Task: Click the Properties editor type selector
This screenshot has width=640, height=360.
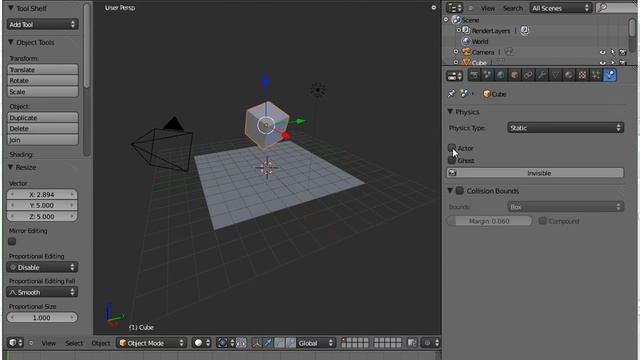Action: pos(454,76)
